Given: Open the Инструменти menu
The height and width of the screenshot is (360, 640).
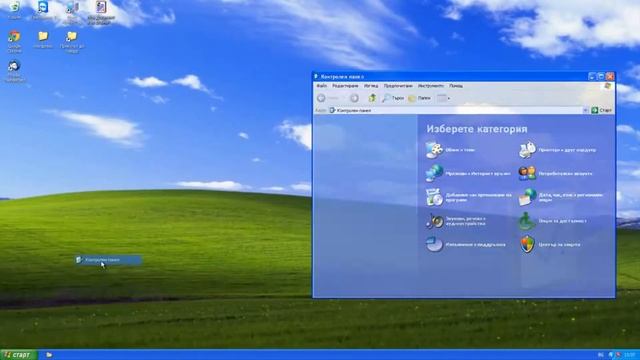Looking at the screenshot, I should (x=431, y=86).
